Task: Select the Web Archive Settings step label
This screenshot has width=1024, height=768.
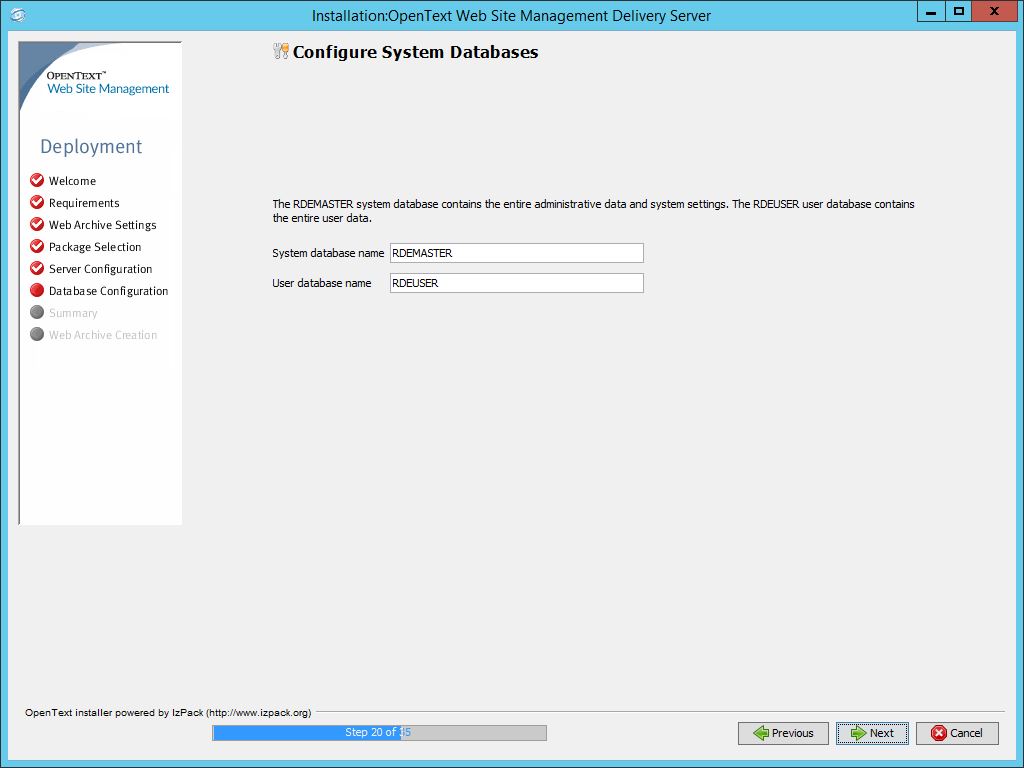Action: pyautogui.click(x=103, y=225)
